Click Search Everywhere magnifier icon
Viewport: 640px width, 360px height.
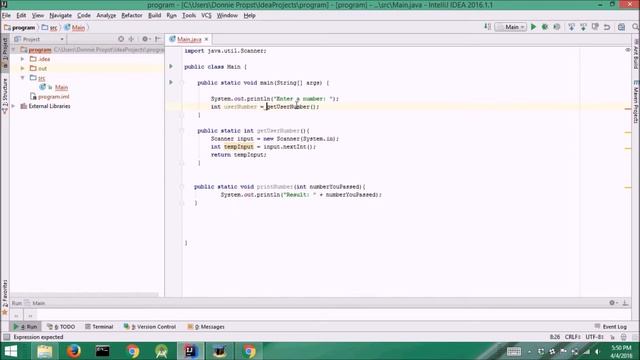coord(635,27)
